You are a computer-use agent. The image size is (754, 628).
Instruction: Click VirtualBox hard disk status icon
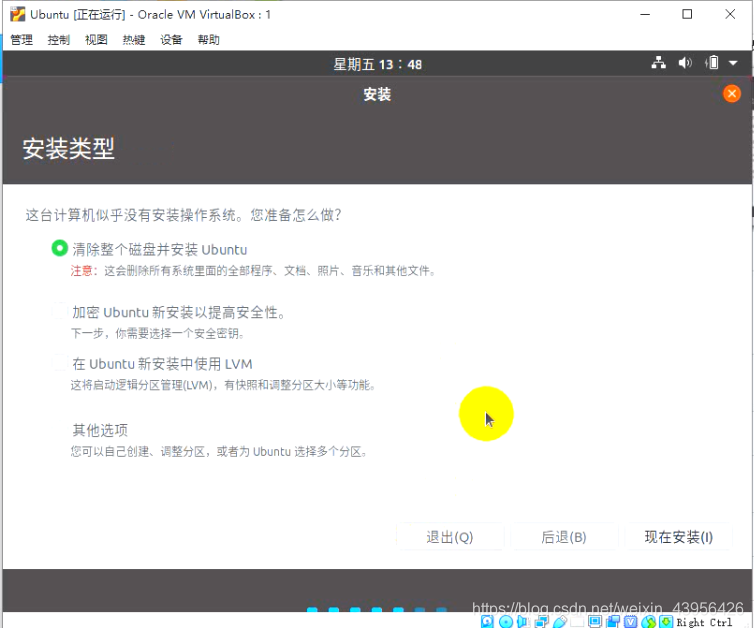coord(487,621)
